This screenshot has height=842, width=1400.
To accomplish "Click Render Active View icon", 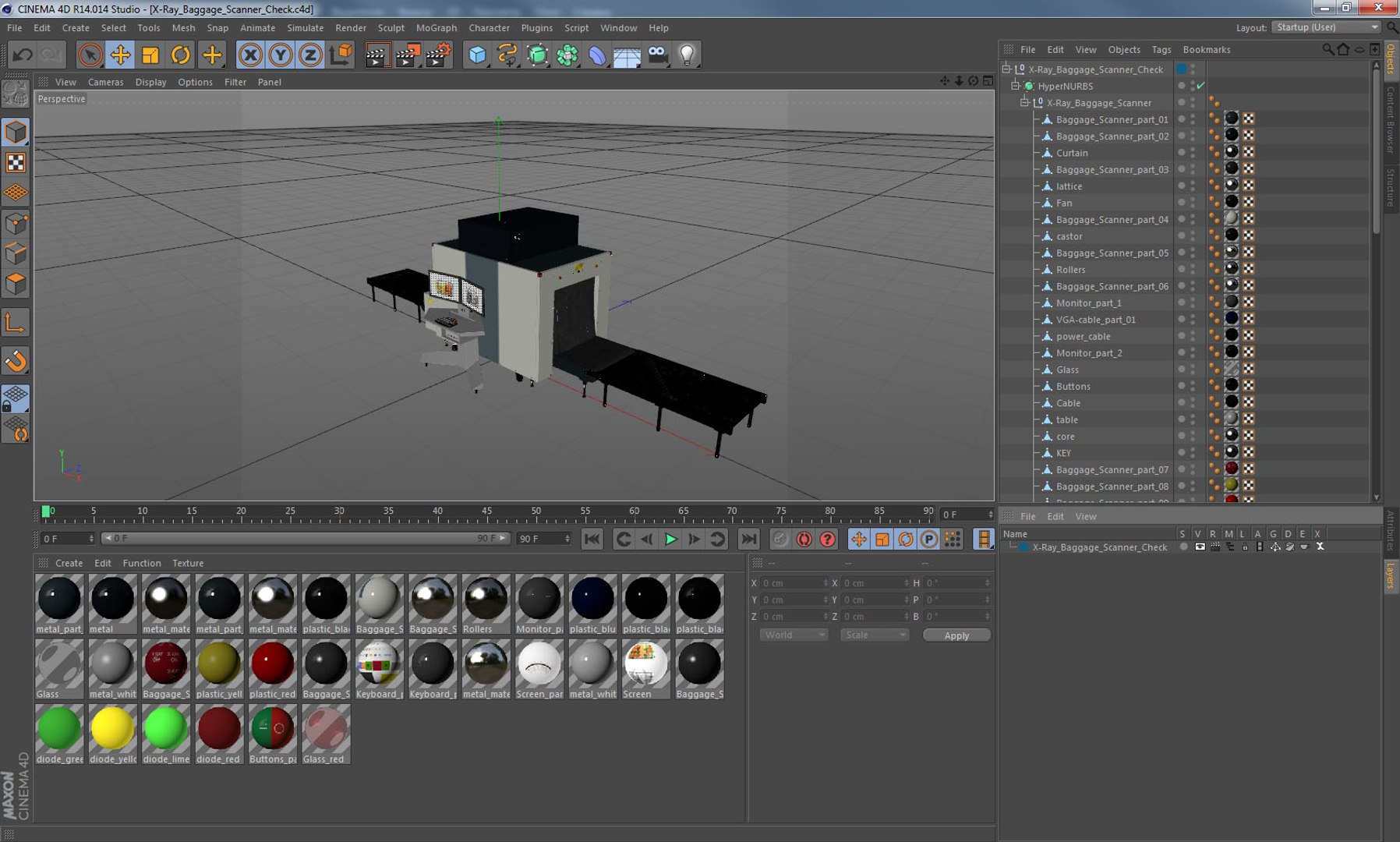I will (377, 55).
